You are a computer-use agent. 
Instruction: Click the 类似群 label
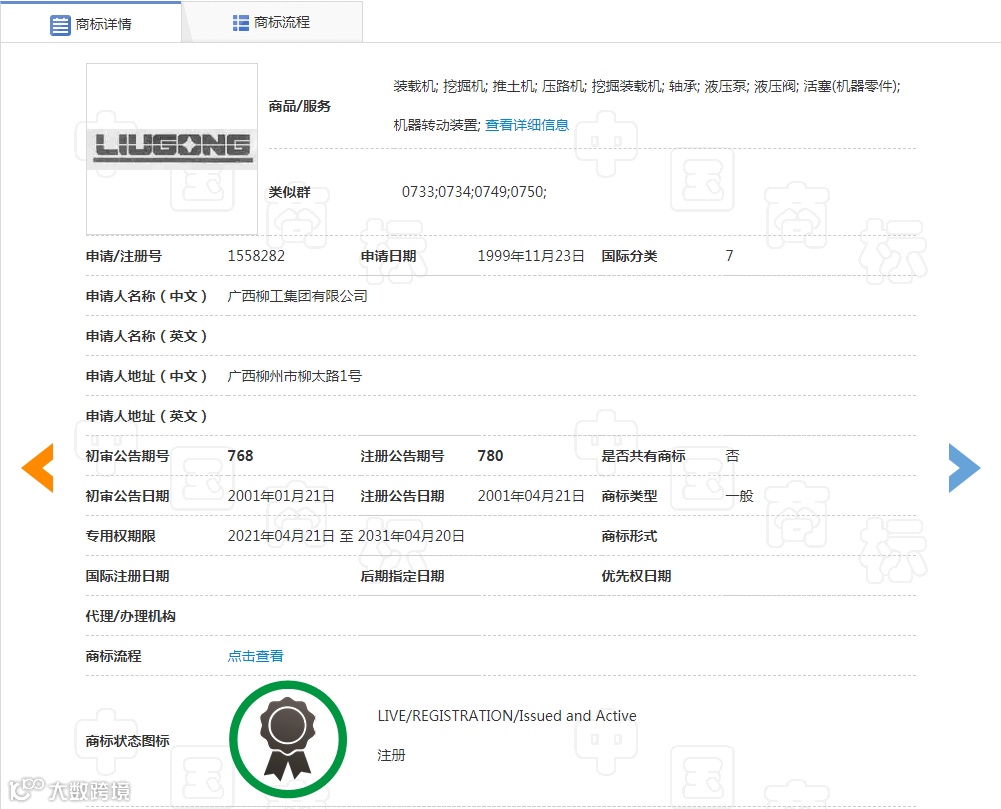click(289, 192)
